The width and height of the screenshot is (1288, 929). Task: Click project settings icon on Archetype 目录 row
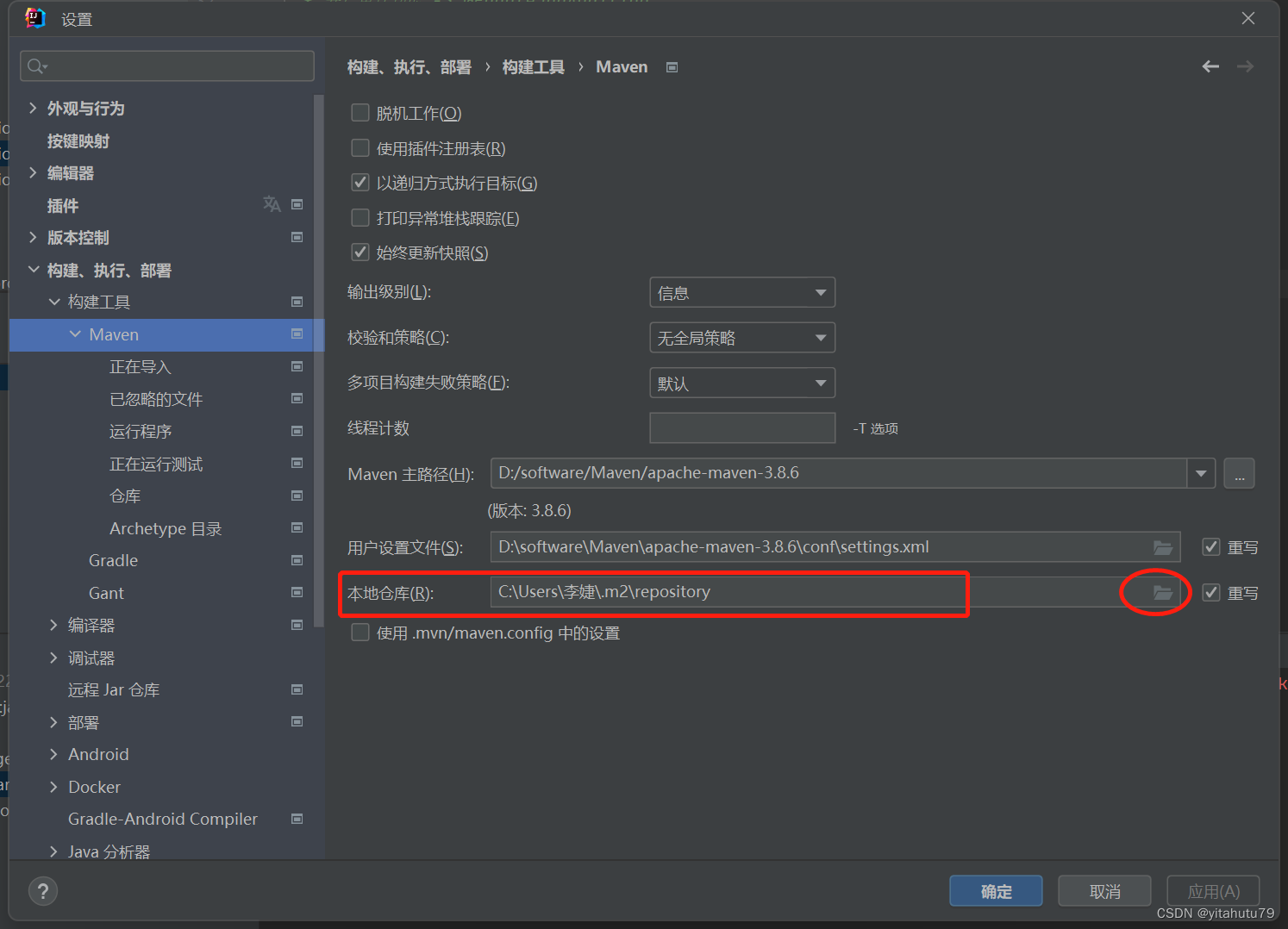coord(297,527)
